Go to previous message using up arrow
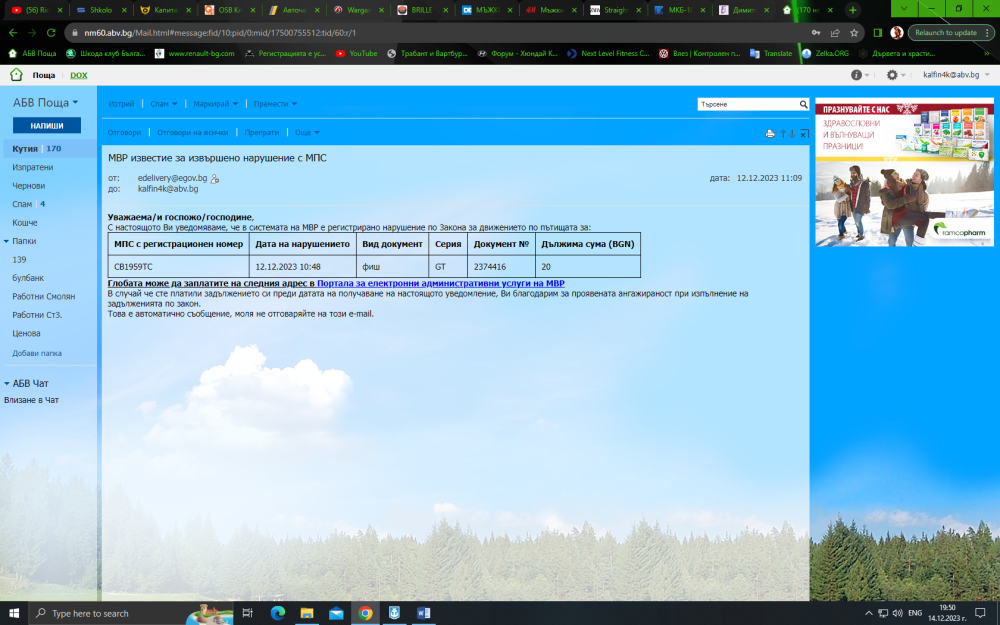1000x625 pixels. pyautogui.click(x=783, y=133)
